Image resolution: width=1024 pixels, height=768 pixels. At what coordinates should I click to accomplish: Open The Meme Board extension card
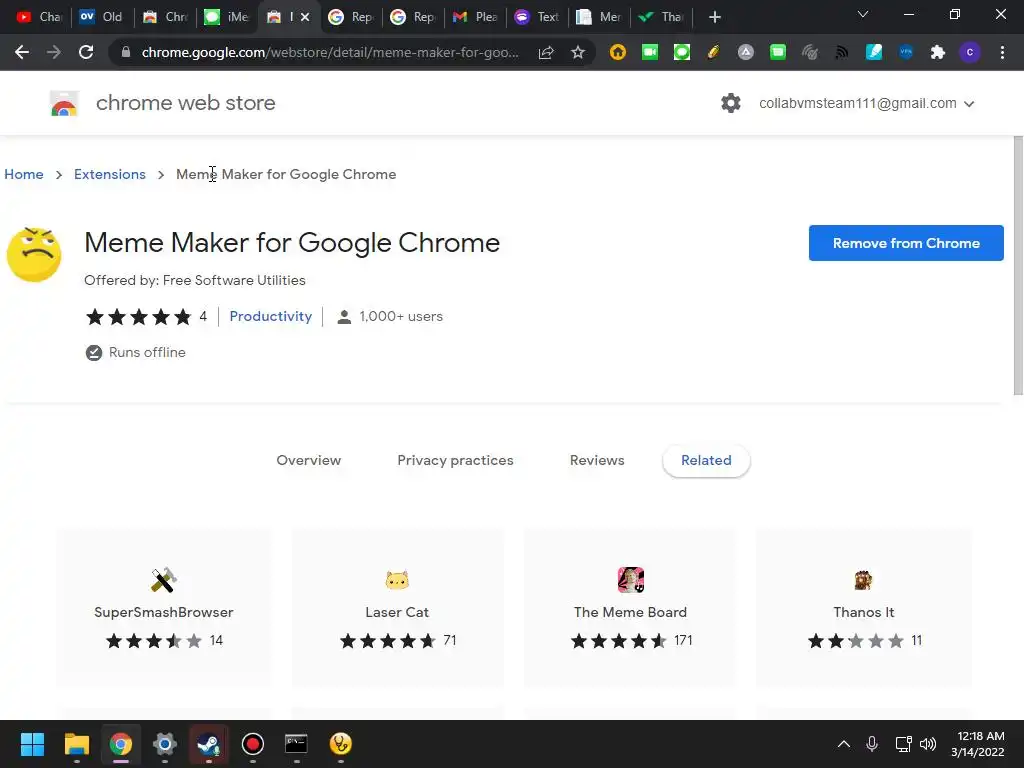click(630, 607)
